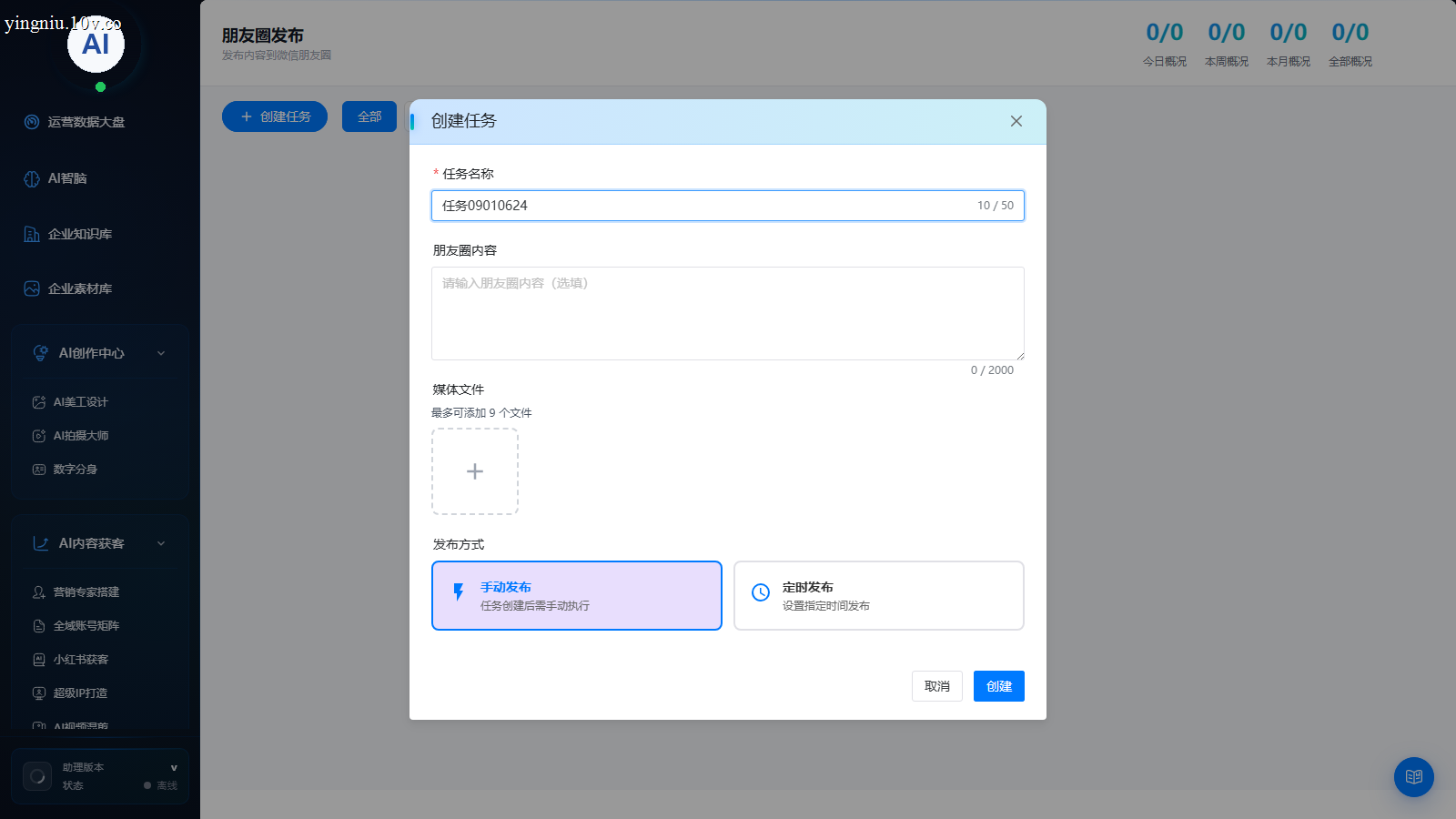
Task: Click 今日概况 statistic
Action: point(1165,44)
